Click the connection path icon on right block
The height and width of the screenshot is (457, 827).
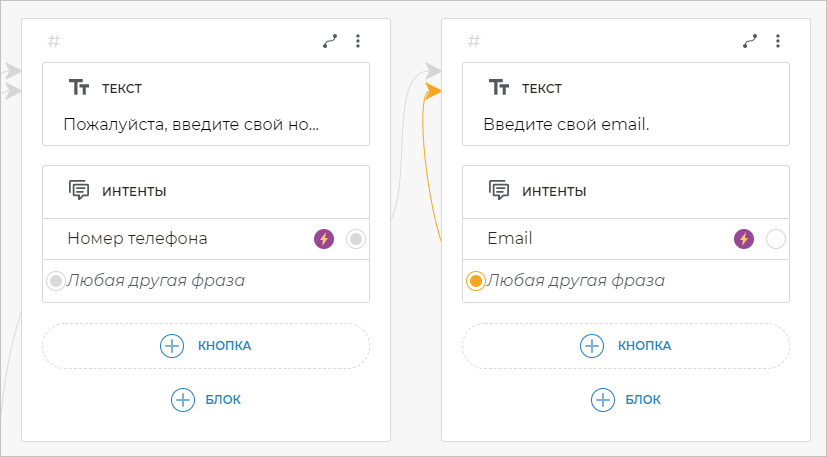click(x=750, y=41)
